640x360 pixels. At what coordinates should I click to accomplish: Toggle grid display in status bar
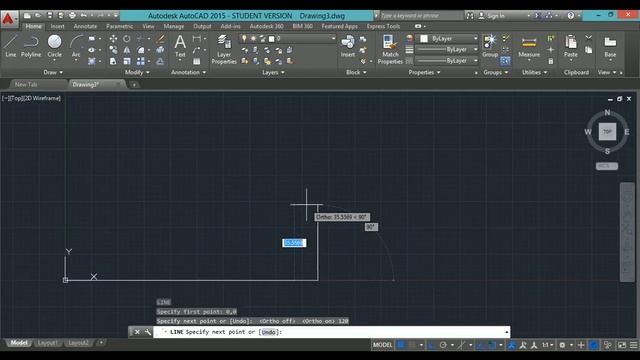(x=401, y=345)
